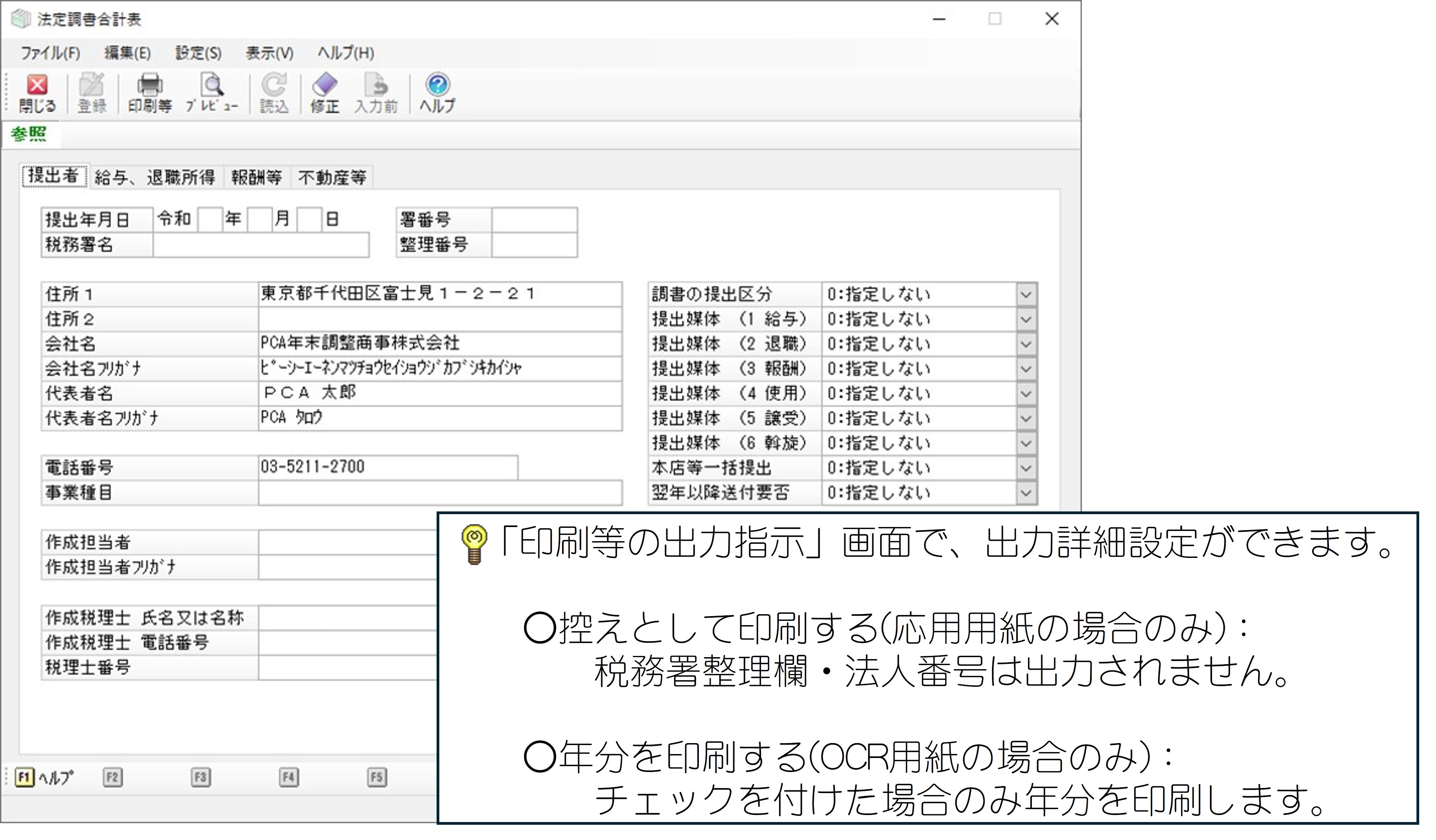
Task: Open the 提出媒体 (1 給与) dropdown
Action: point(1026,320)
